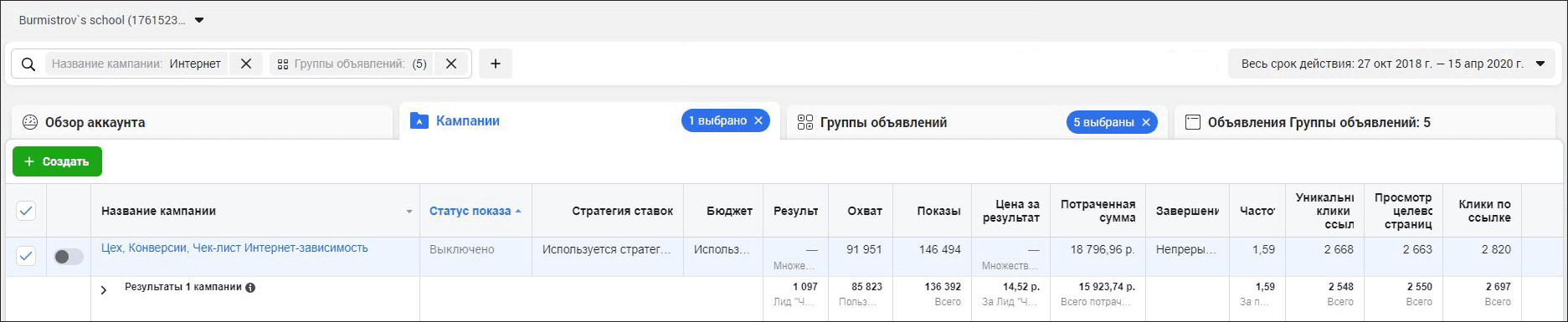The image size is (1568, 322).
Task: Remove the ad groups filter (5)
Action: 450,64
